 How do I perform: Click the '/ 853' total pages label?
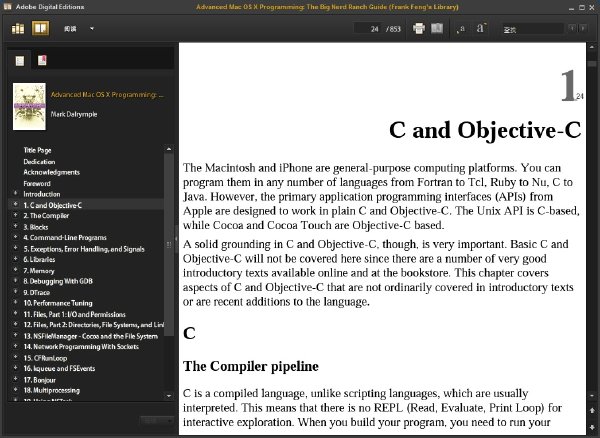(393, 29)
